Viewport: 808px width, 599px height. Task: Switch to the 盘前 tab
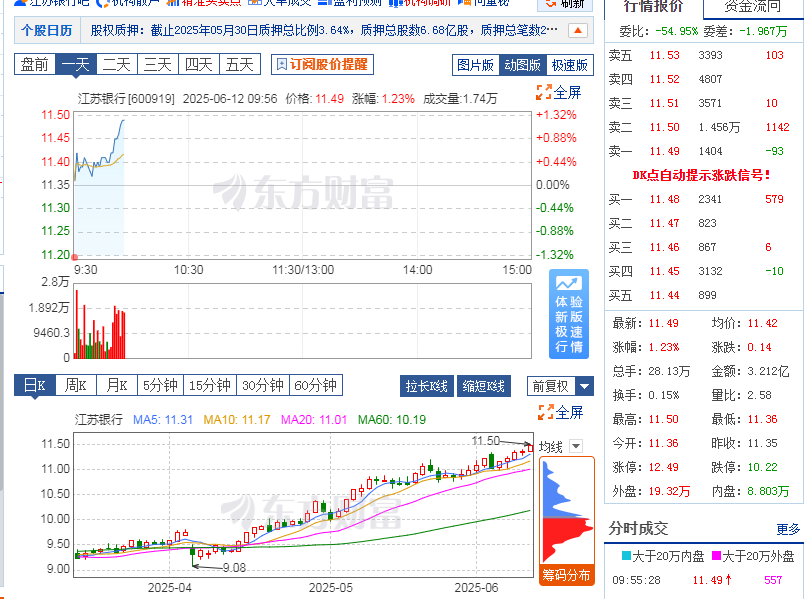(35, 64)
